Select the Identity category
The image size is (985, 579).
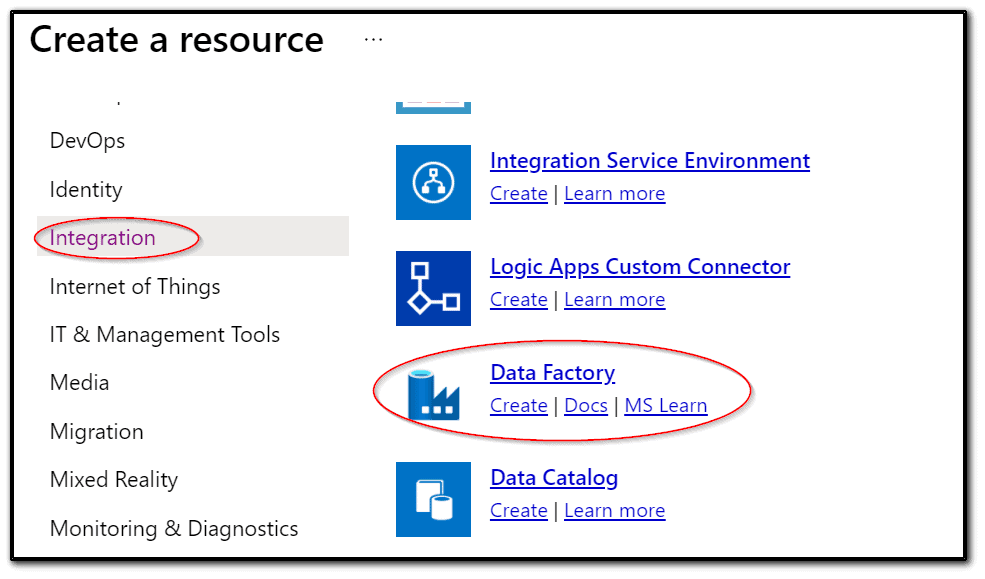coord(86,189)
